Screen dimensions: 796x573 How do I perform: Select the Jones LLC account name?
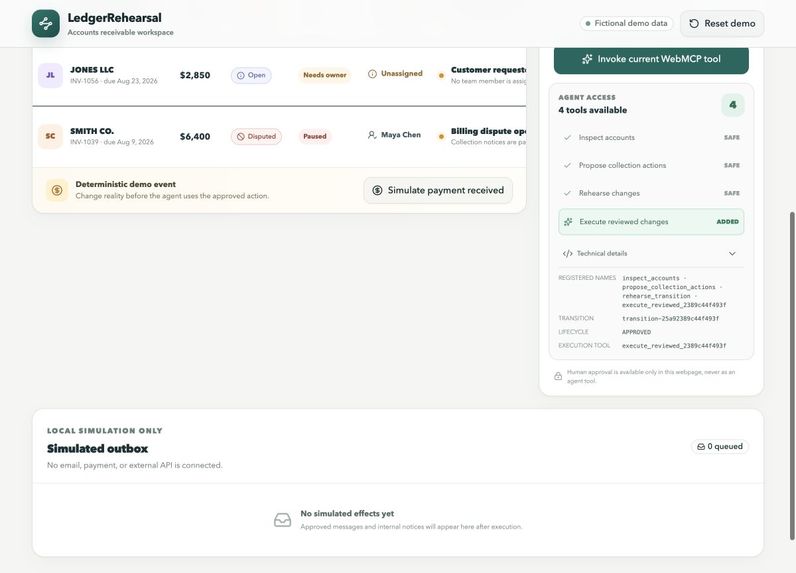[92, 70]
